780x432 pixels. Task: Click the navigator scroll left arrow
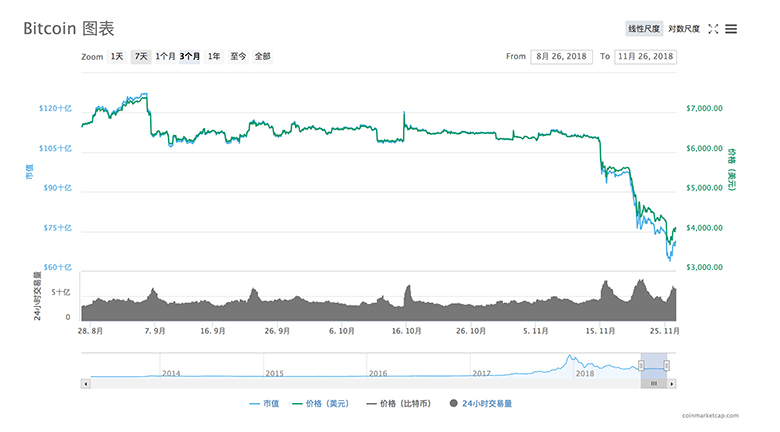coord(86,384)
